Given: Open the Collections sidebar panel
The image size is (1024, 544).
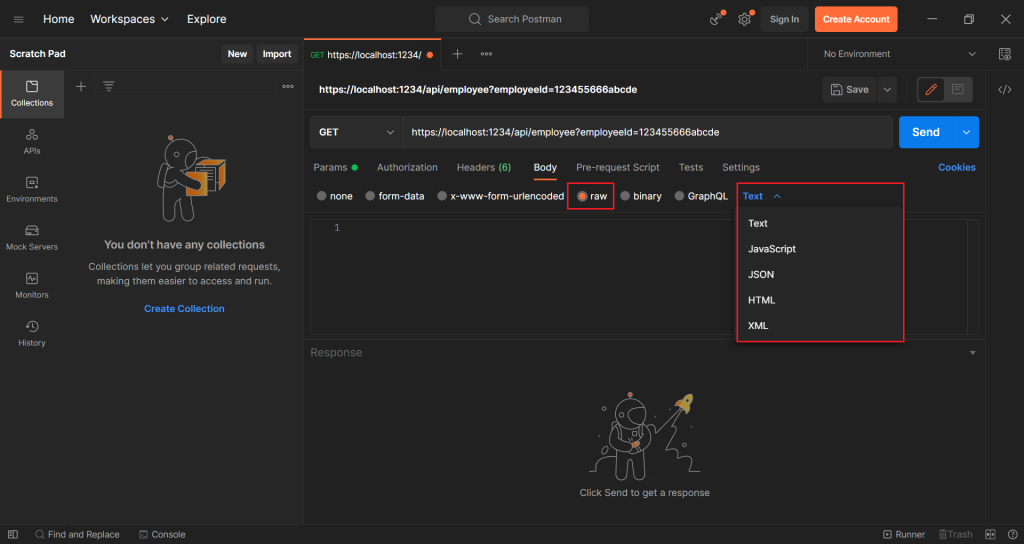Looking at the screenshot, I should [32, 94].
